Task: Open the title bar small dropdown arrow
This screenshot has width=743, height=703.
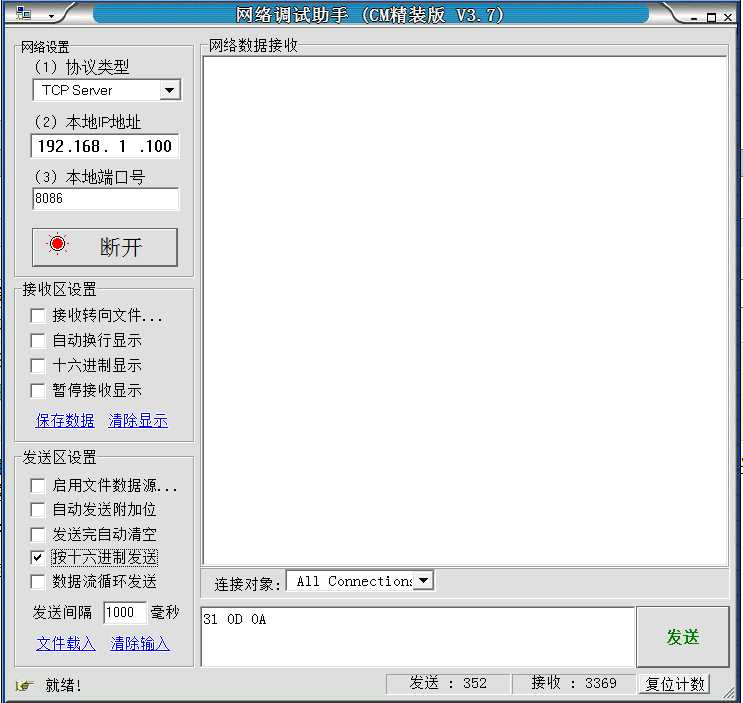Action: (x=51, y=16)
